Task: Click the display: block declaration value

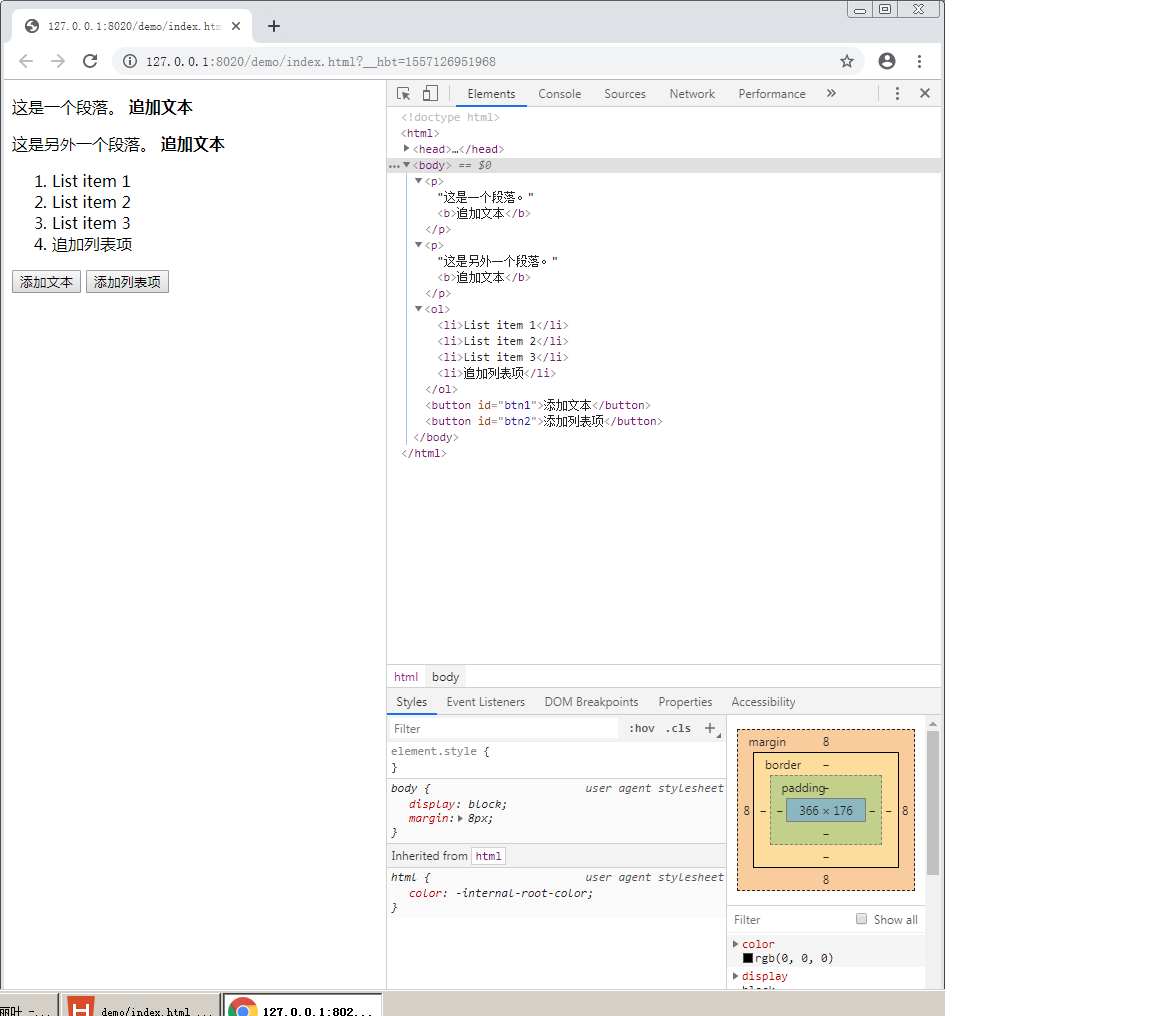Action: click(486, 804)
